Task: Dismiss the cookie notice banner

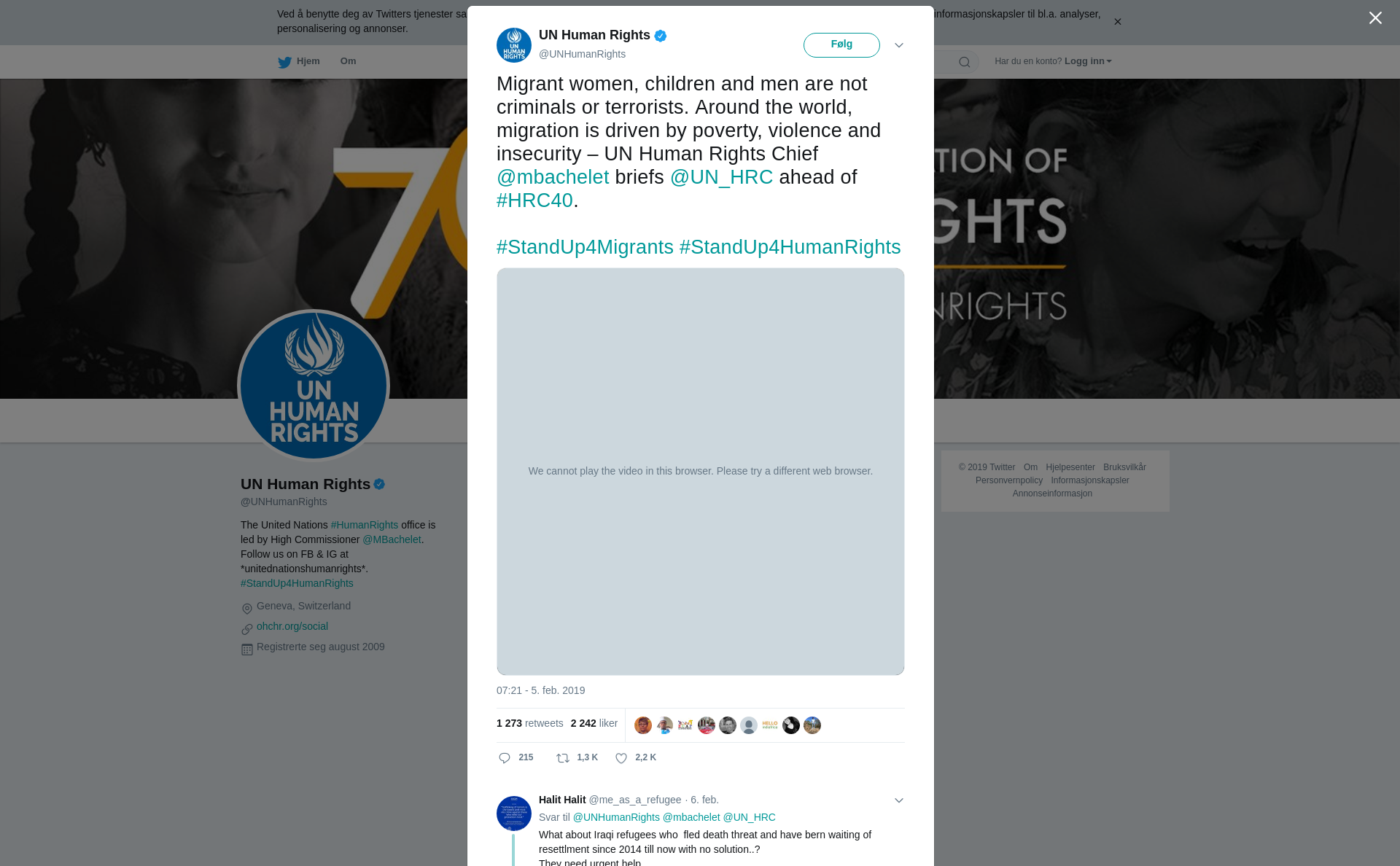Action: coord(1117,22)
